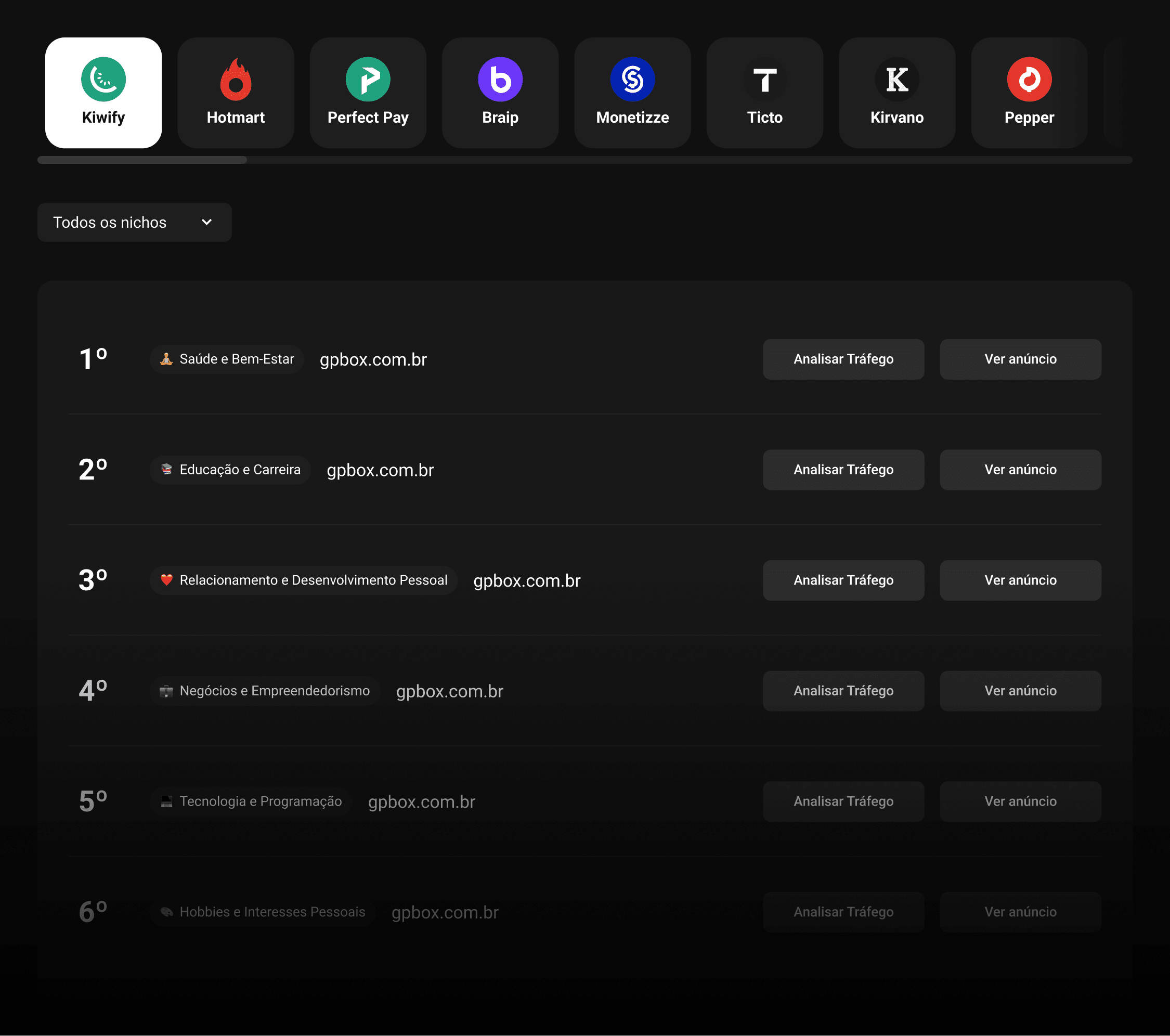The width and height of the screenshot is (1170, 1036).
Task: Select the Kirvano K icon
Action: (x=896, y=80)
